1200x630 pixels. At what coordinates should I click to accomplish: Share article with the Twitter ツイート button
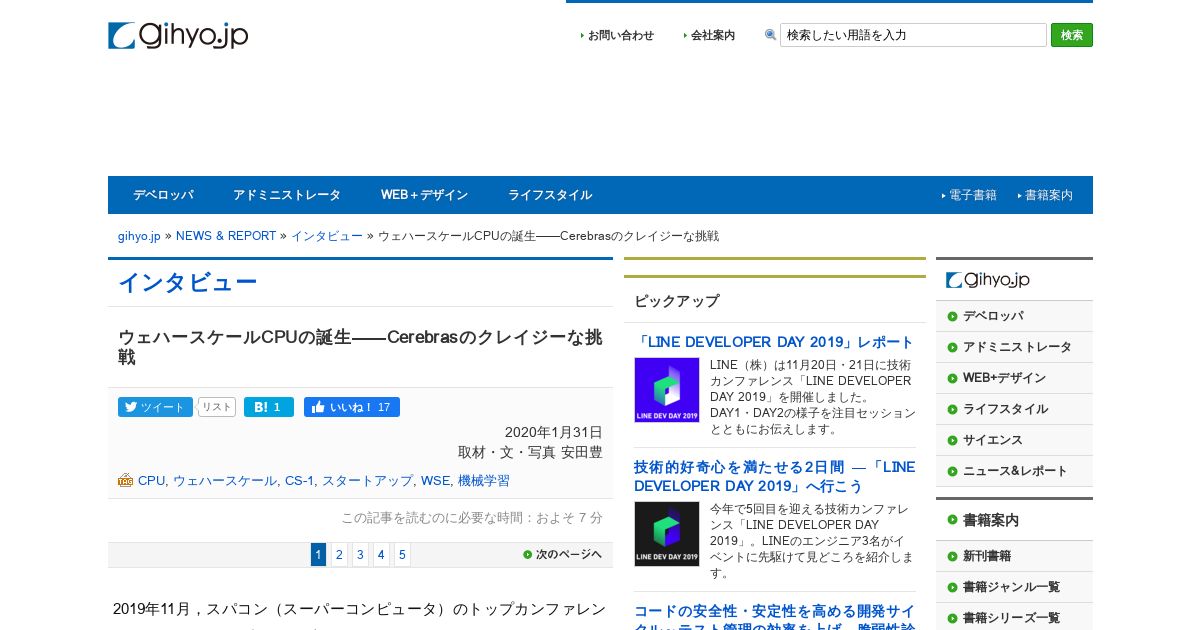[155, 407]
